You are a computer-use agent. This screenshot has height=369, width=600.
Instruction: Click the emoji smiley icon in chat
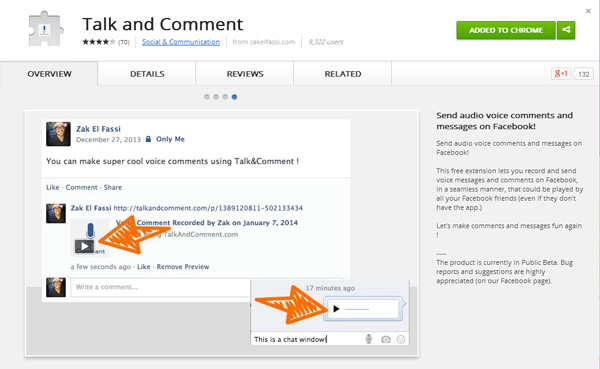pos(401,339)
